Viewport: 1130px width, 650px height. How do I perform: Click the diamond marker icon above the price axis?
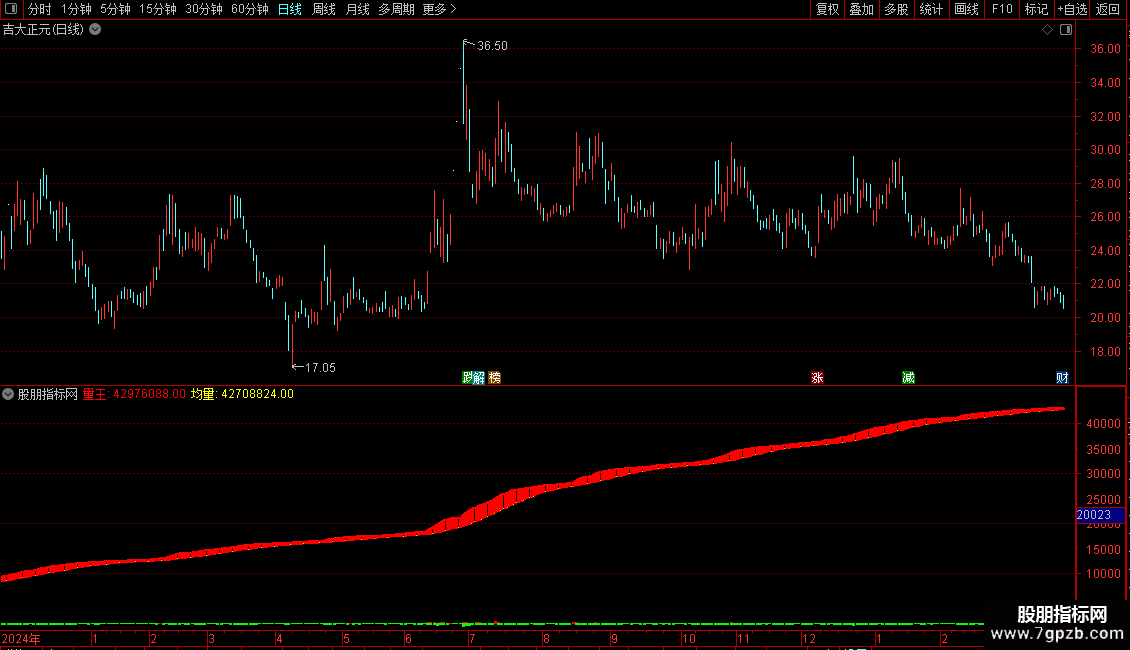pyautogui.click(x=1047, y=30)
